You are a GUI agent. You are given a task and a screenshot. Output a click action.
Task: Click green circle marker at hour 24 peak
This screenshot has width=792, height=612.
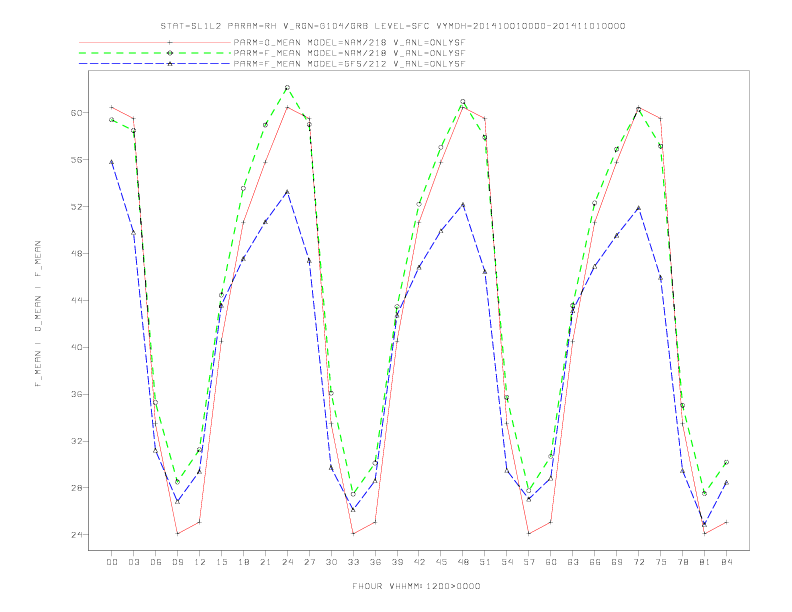tap(287, 87)
